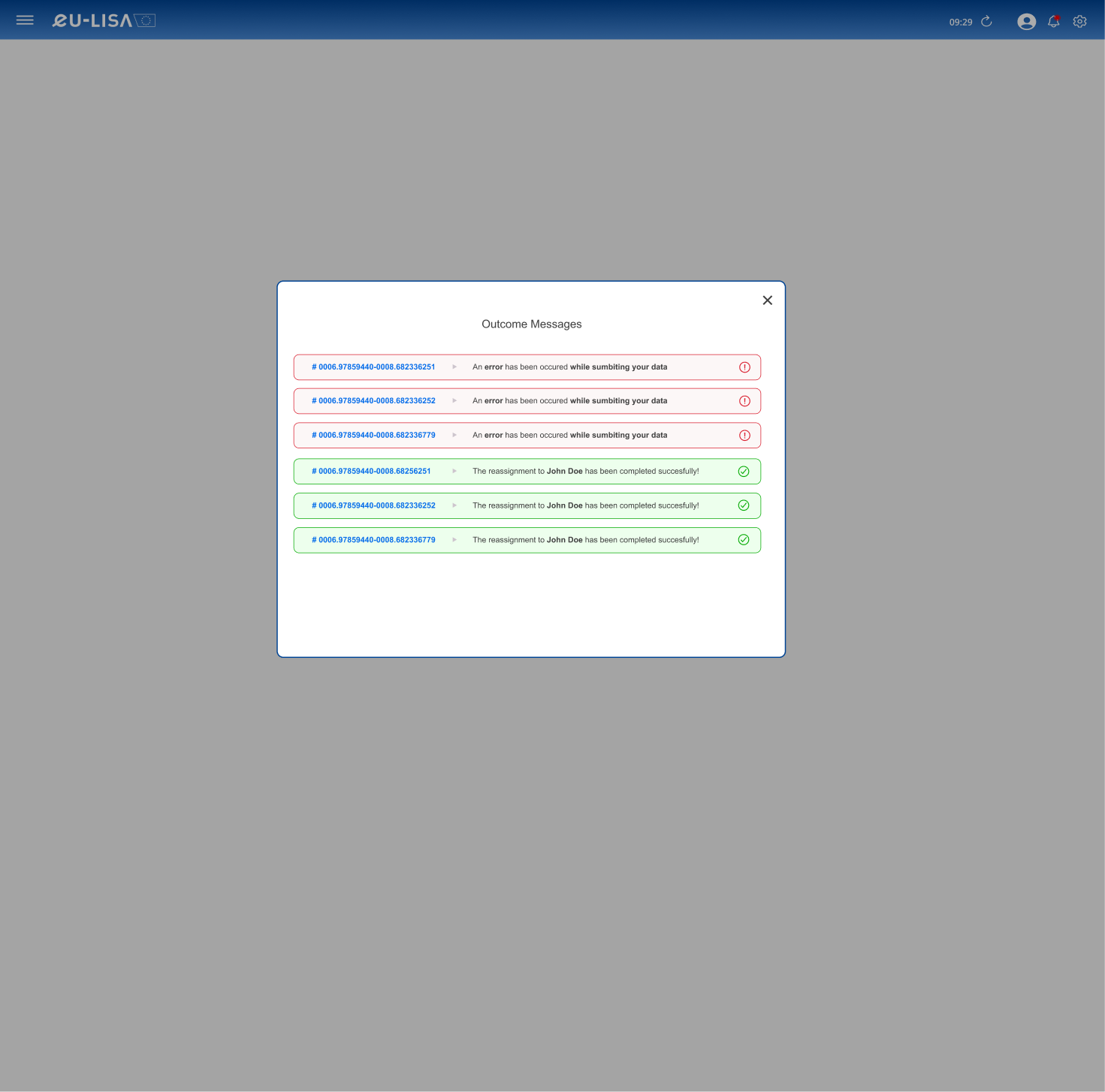Image resolution: width=1105 pixels, height=1092 pixels.
Task: Expand the John Doe reassignment row 68256251
Action: pyautogui.click(x=454, y=471)
